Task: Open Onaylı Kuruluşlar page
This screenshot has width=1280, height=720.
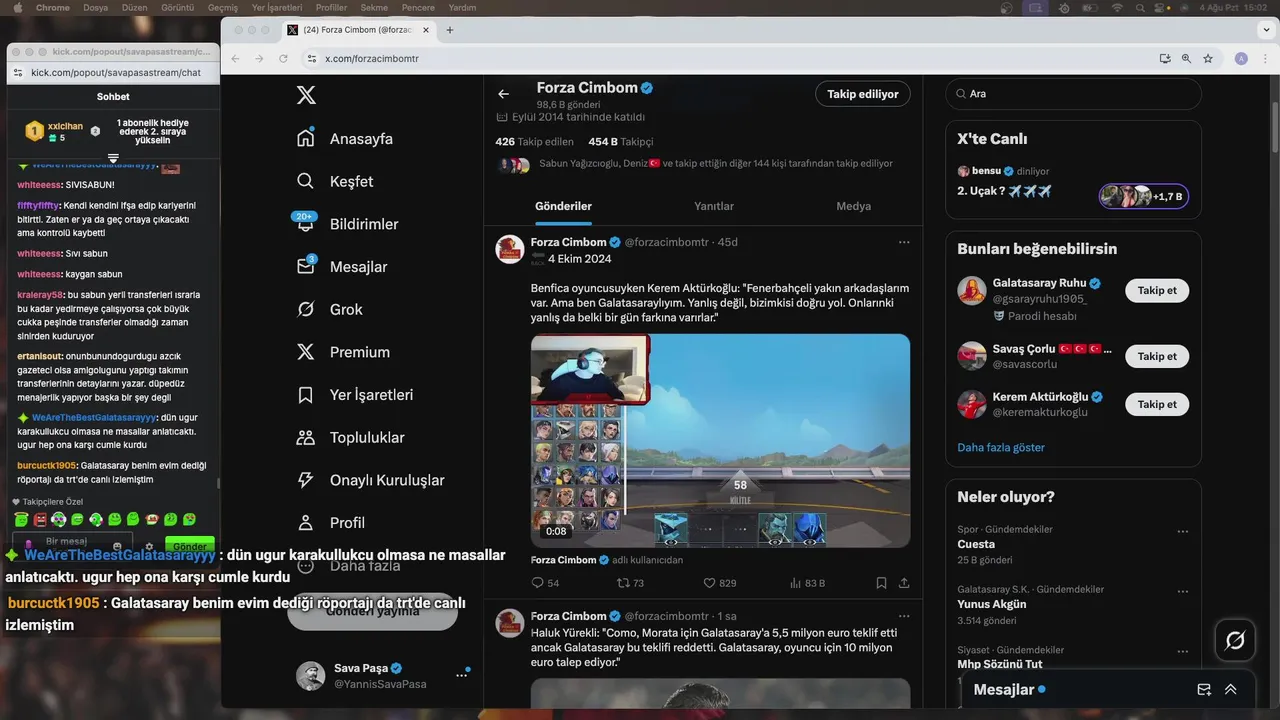Action: (x=371, y=480)
